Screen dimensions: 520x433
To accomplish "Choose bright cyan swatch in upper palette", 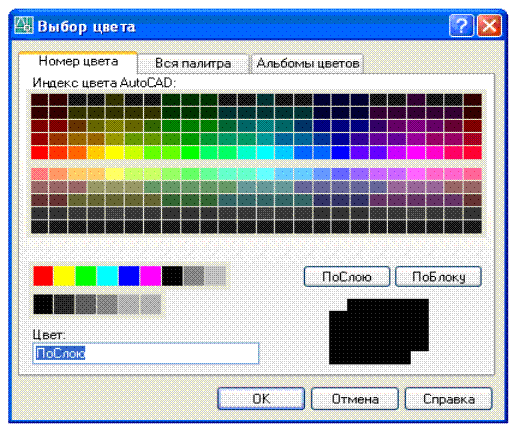I will [x=265, y=153].
